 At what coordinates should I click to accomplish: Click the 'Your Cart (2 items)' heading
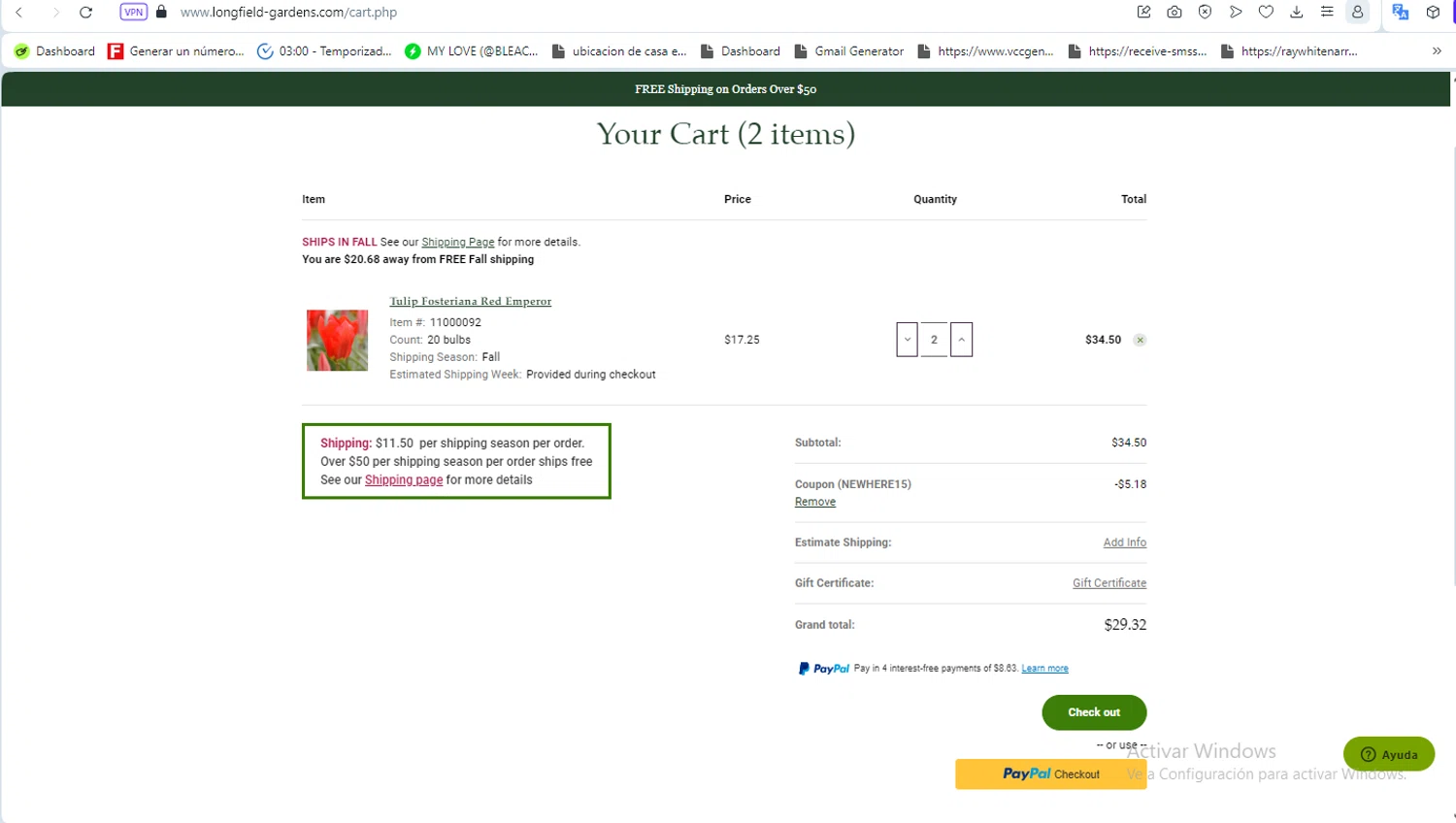(726, 134)
